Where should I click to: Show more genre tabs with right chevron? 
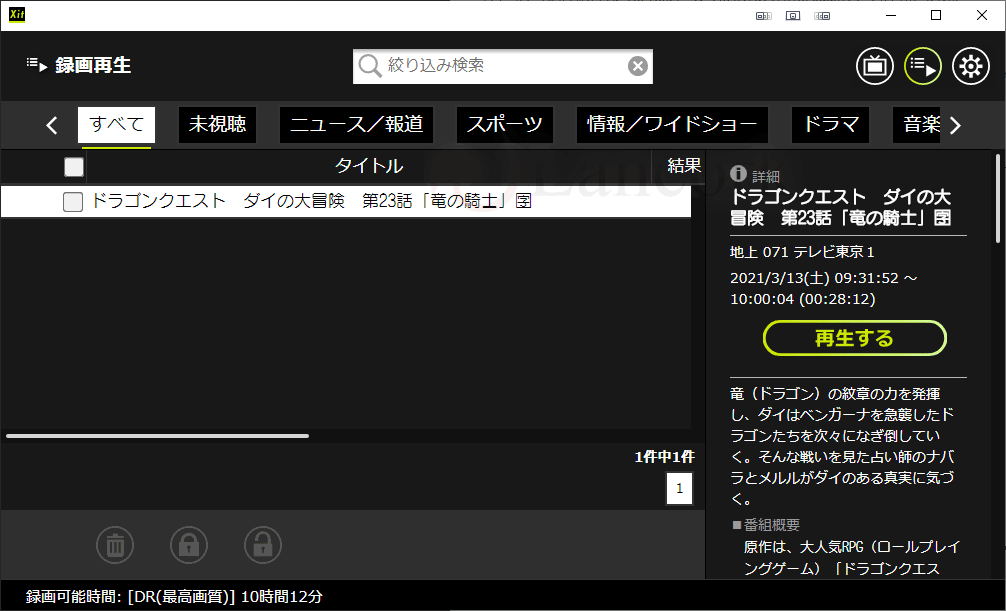[x=955, y=125]
